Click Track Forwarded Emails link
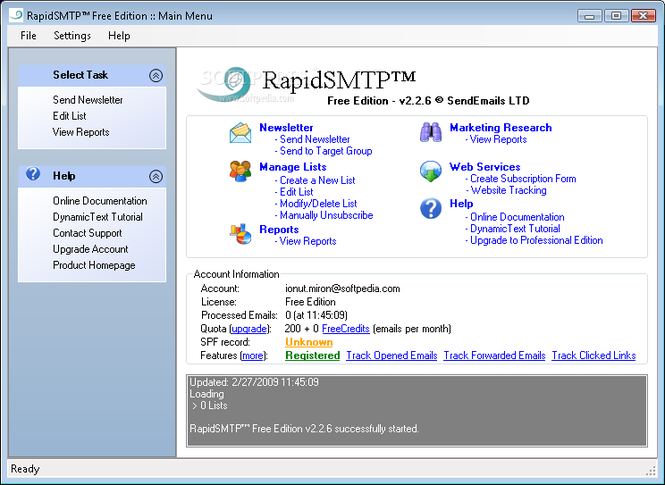 (494, 355)
